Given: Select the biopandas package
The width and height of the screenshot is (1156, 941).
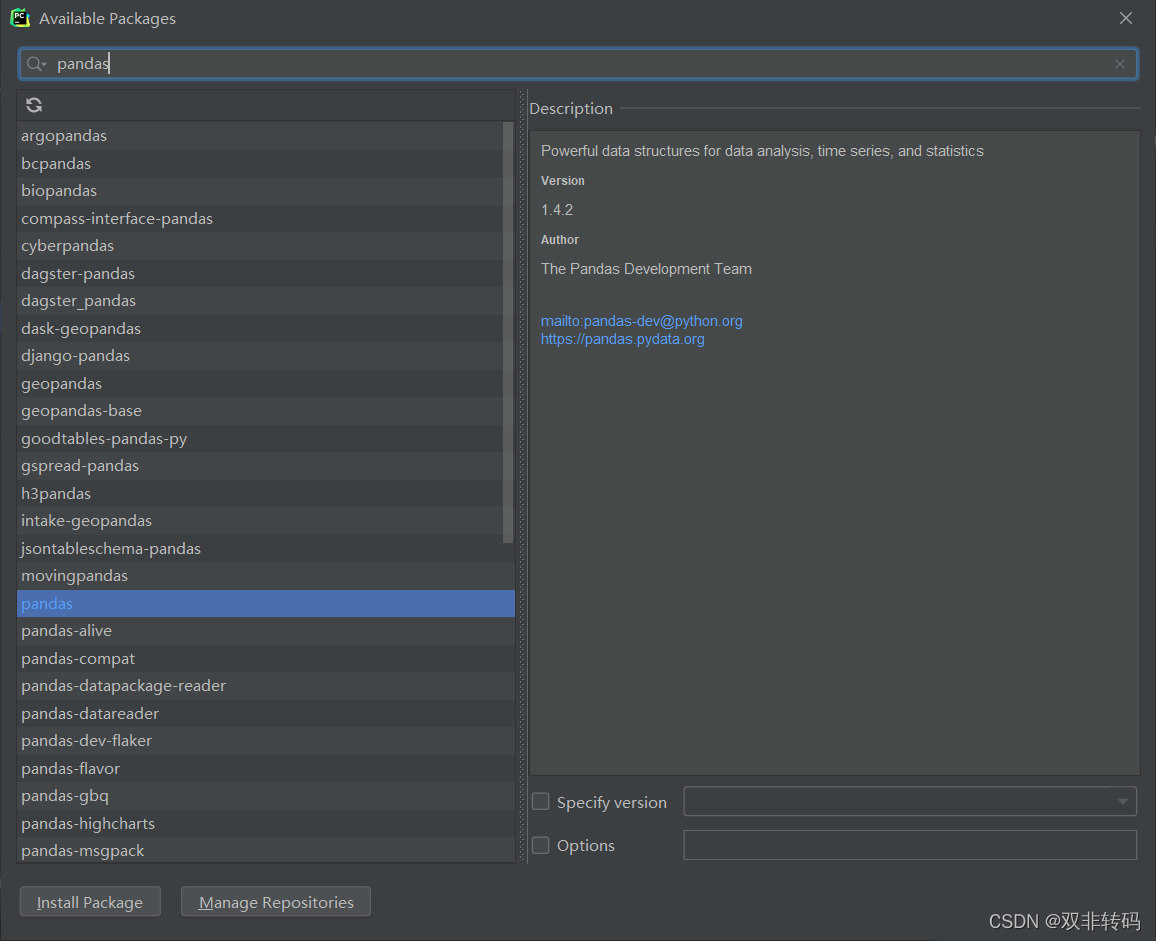Looking at the screenshot, I should pyautogui.click(x=260, y=191).
